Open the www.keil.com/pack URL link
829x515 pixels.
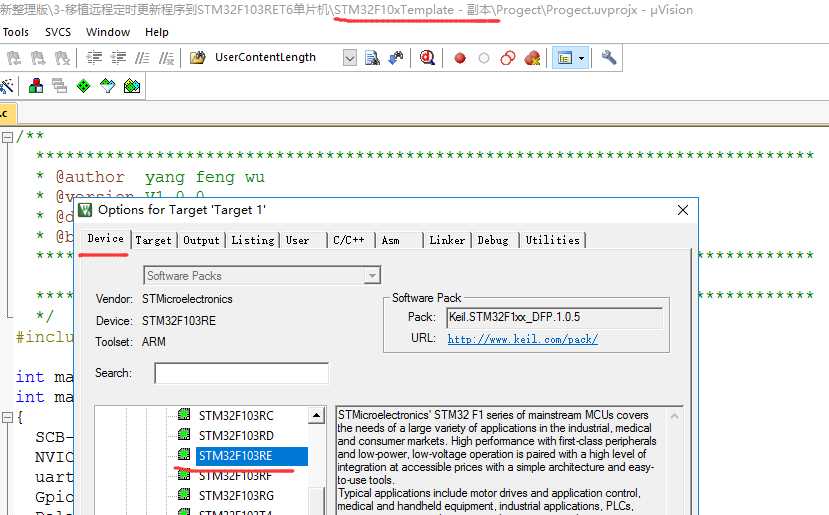tap(522, 339)
